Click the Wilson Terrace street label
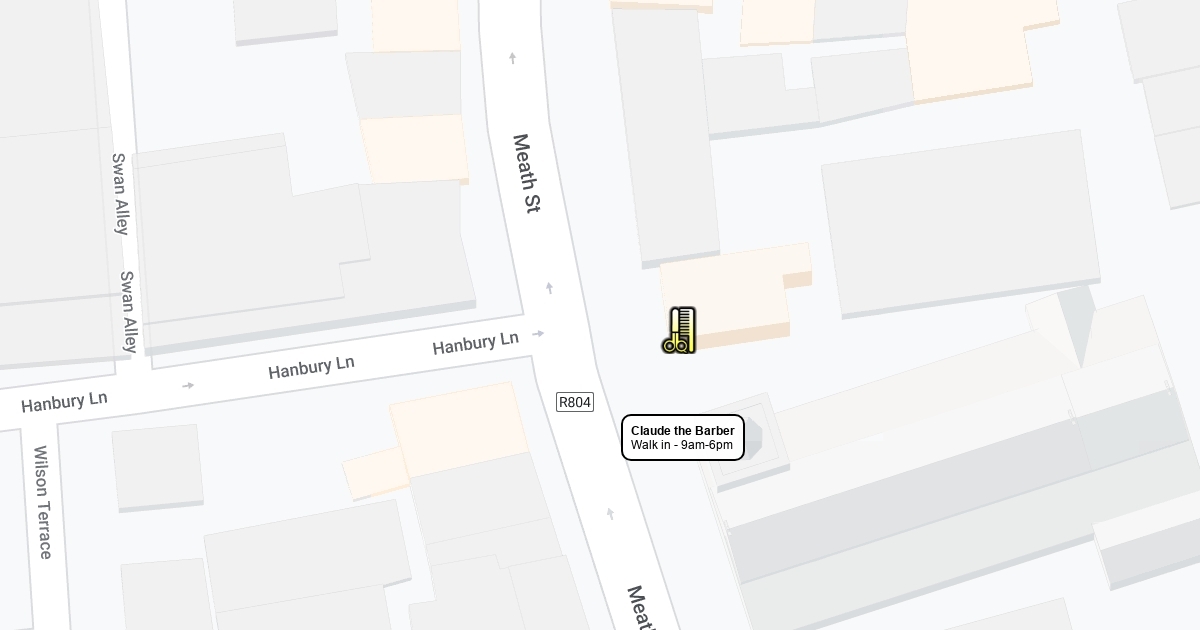The image size is (1200, 630). (44, 502)
